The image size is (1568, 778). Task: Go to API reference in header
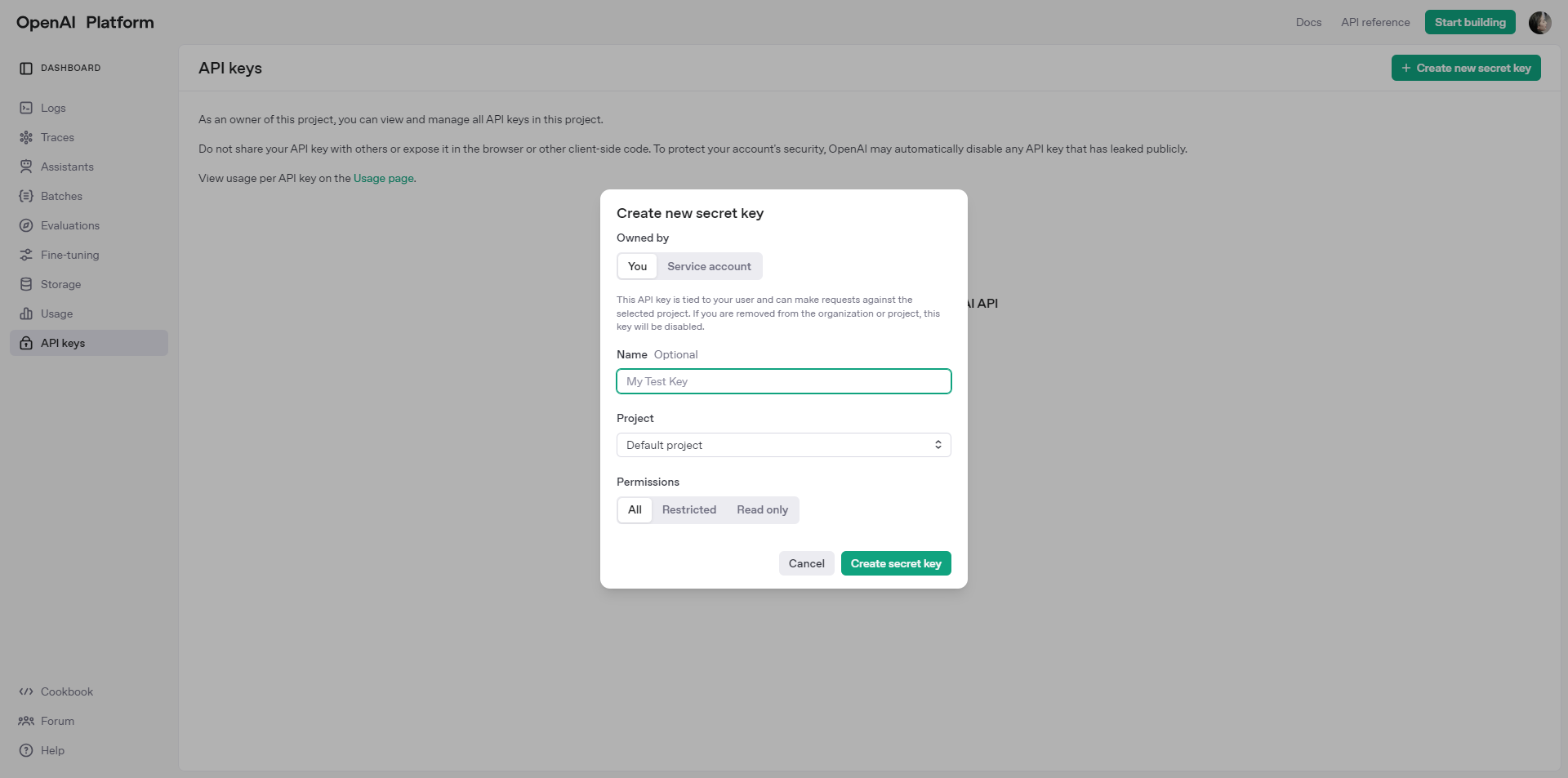coord(1375,23)
